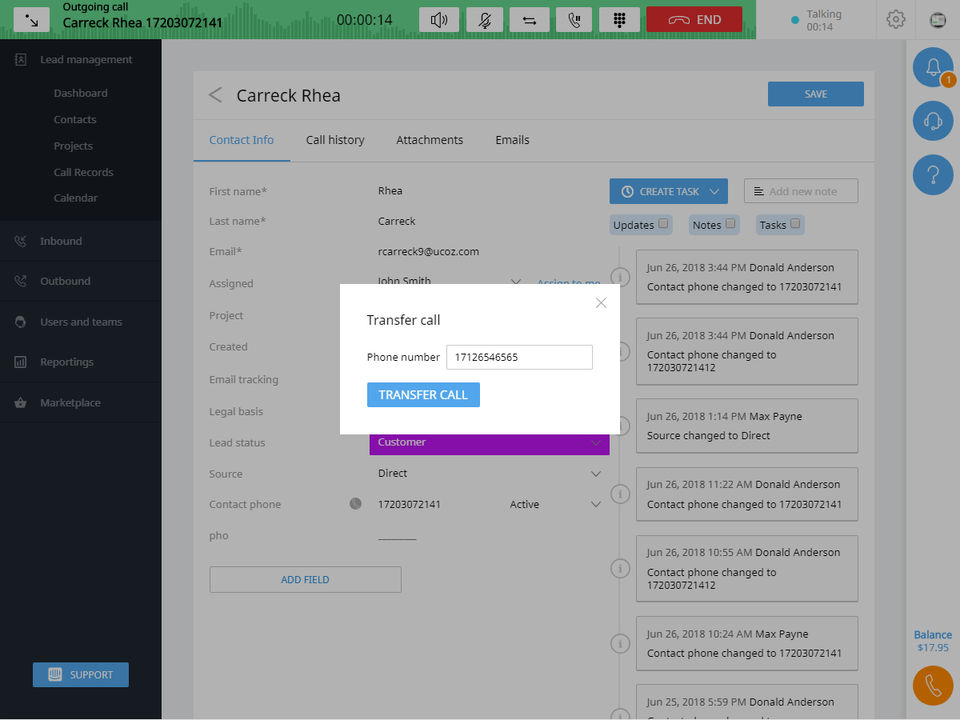This screenshot has height=720, width=960.
Task: End the outgoing call
Action: [694, 20]
